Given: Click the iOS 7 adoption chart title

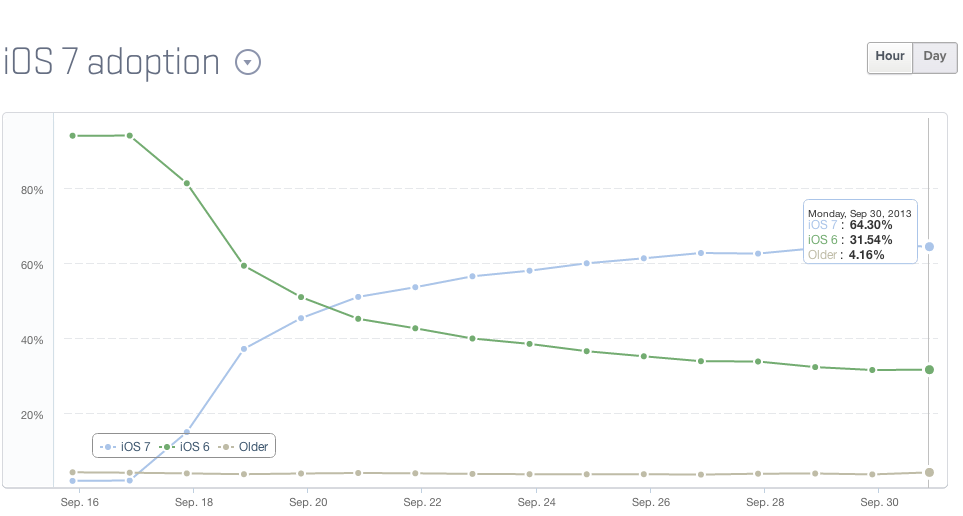Looking at the screenshot, I should (112, 62).
